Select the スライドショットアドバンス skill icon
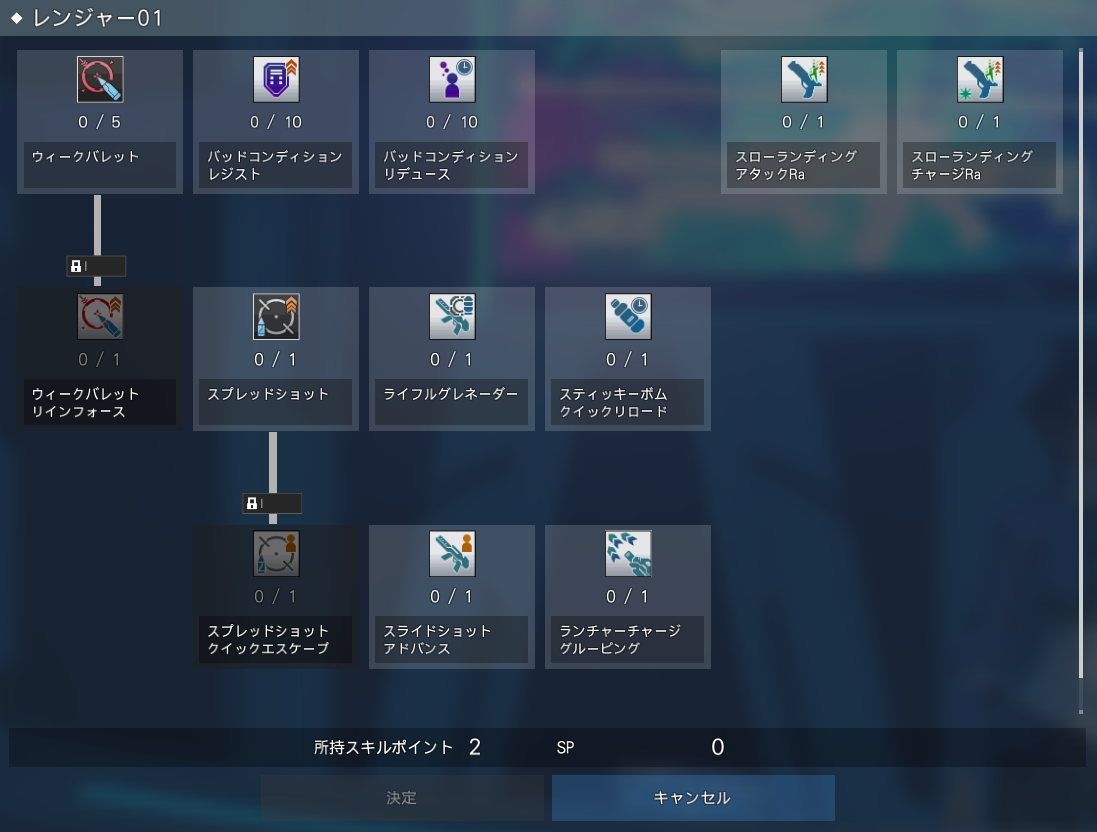 [x=452, y=554]
